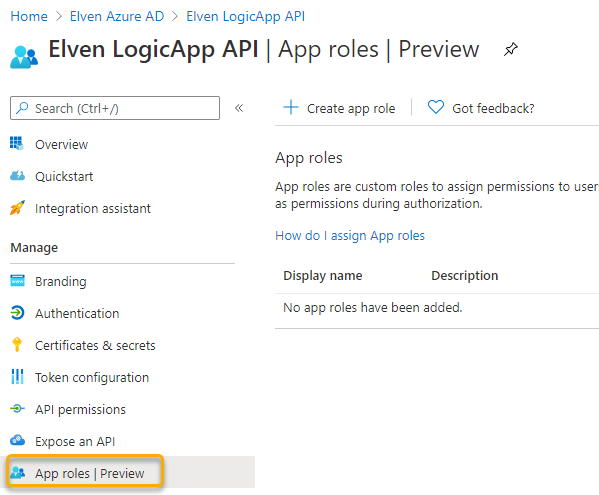Click the Search (Ctrl+/) input field
Viewport: 599px width, 495px height.
[x=115, y=108]
